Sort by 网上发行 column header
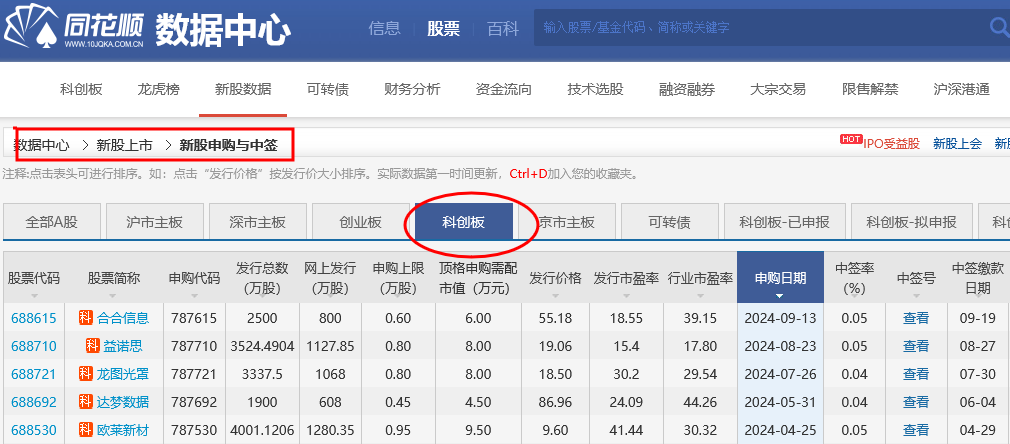This screenshot has width=1010, height=444. coord(330,278)
